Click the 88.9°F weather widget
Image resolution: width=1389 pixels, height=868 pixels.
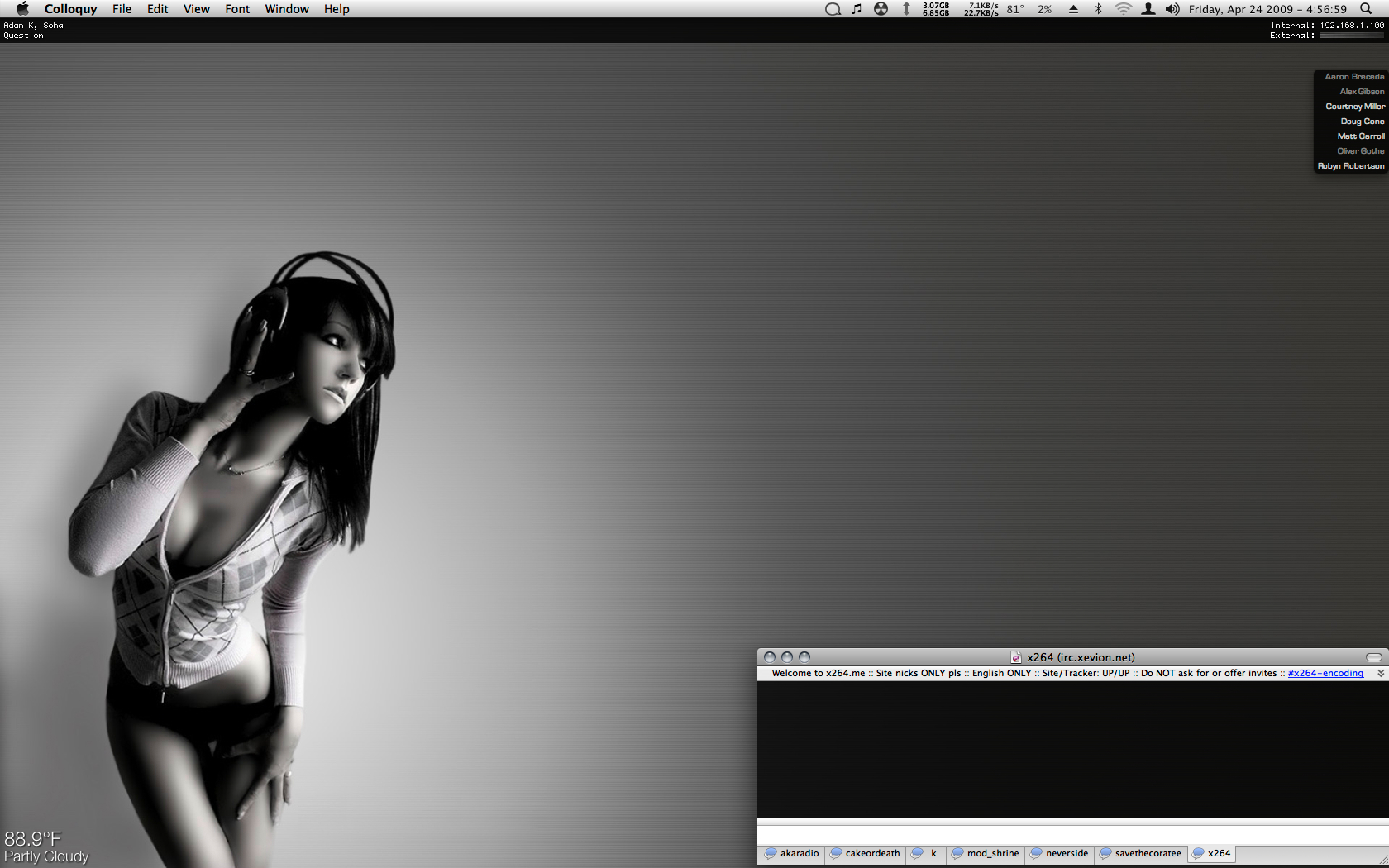click(33, 839)
